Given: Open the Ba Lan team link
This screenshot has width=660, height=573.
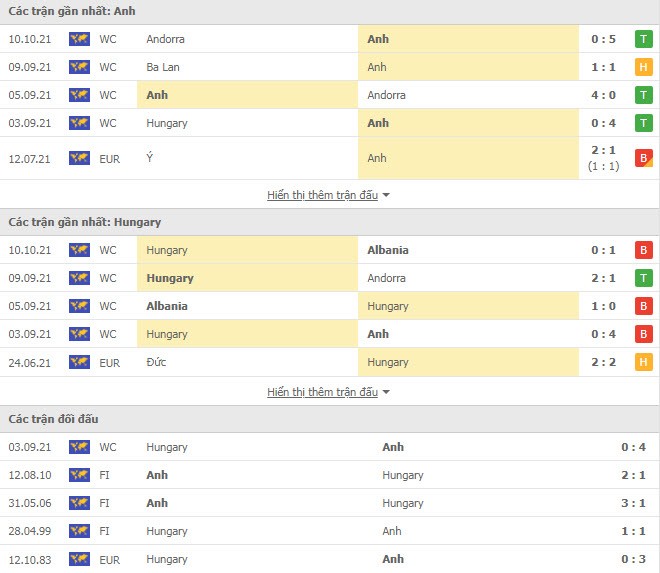Looking at the screenshot, I should point(163,67).
